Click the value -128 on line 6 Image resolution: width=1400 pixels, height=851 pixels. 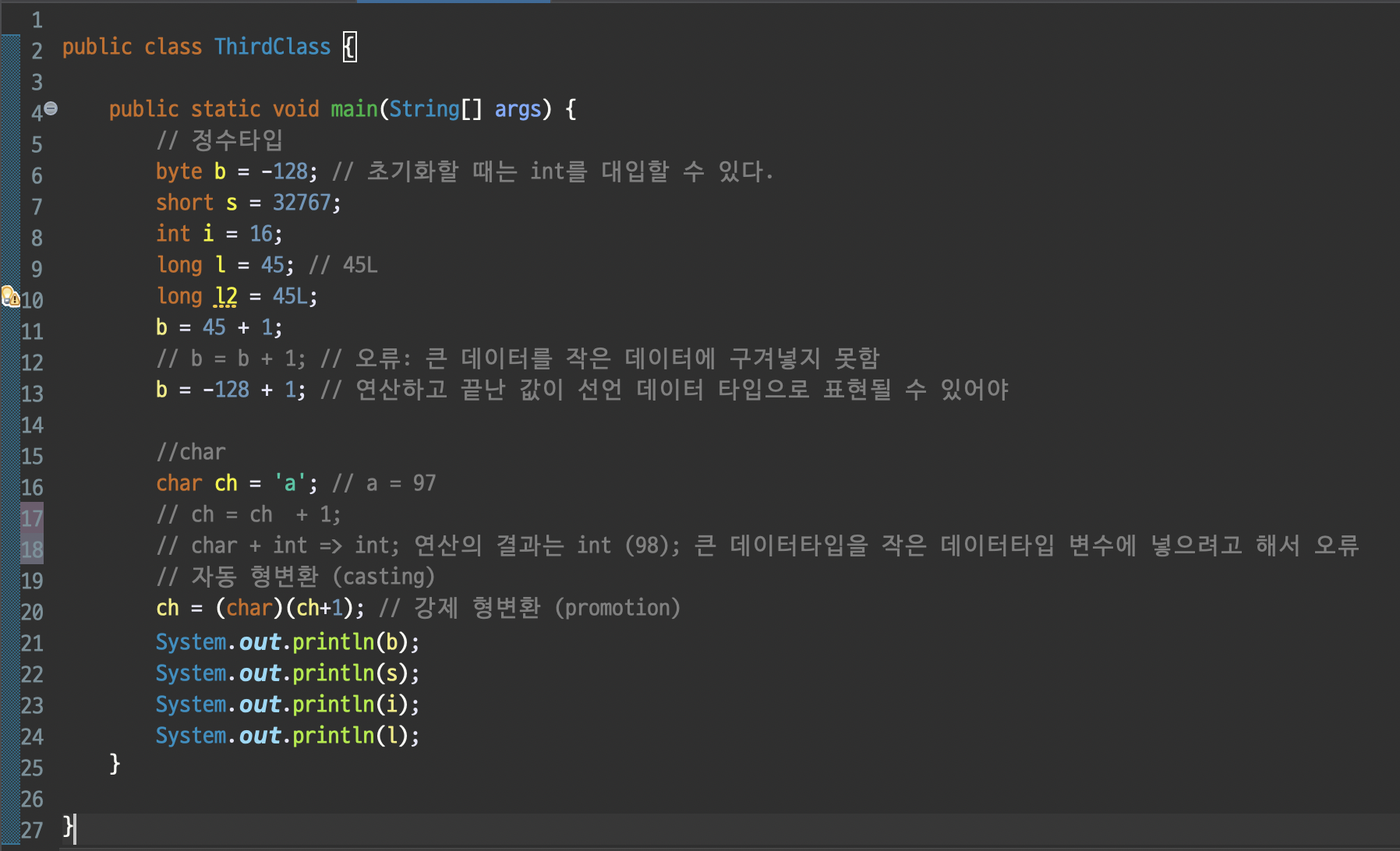[285, 171]
